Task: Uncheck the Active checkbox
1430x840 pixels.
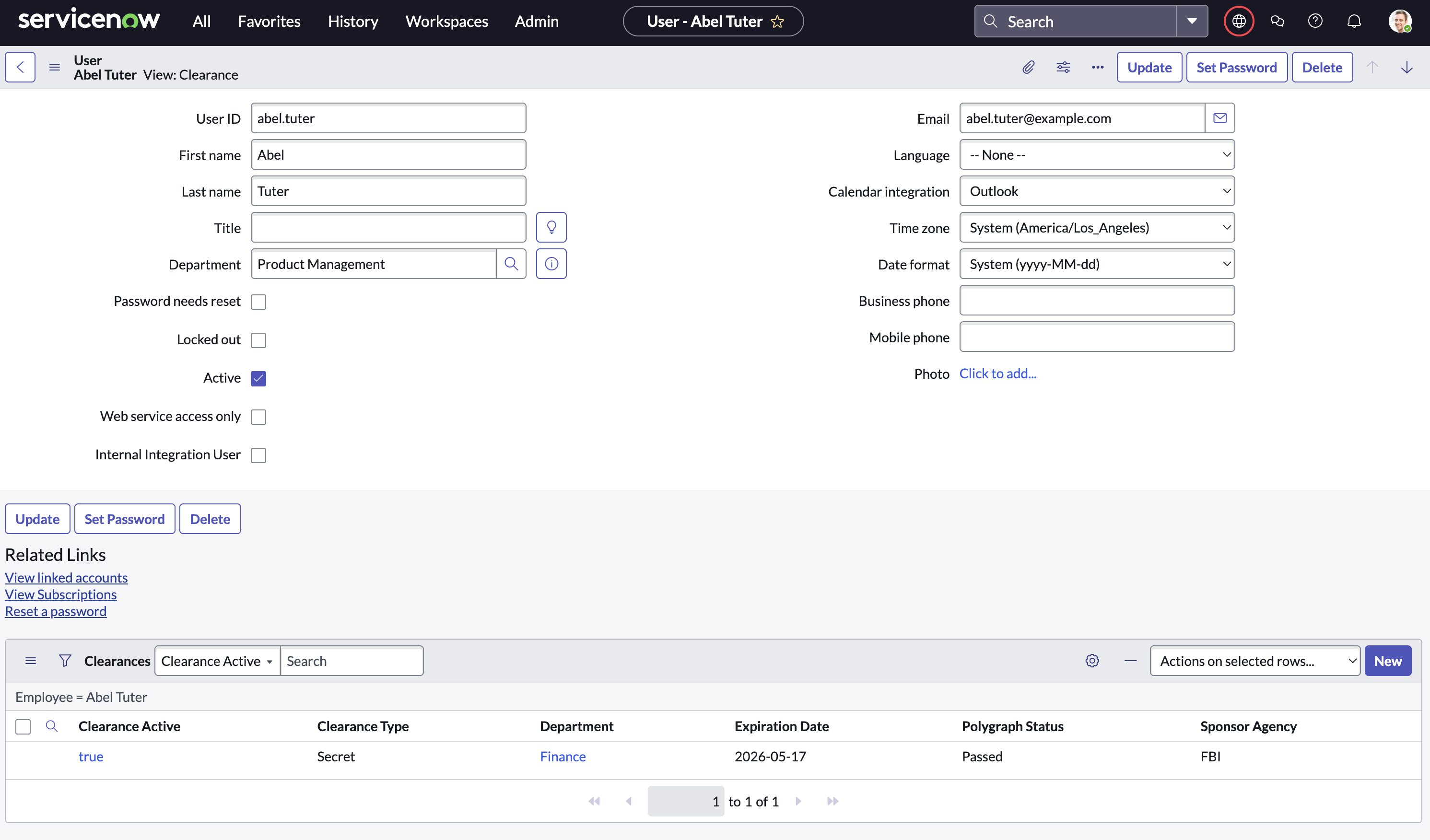Action: tap(258, 378)
